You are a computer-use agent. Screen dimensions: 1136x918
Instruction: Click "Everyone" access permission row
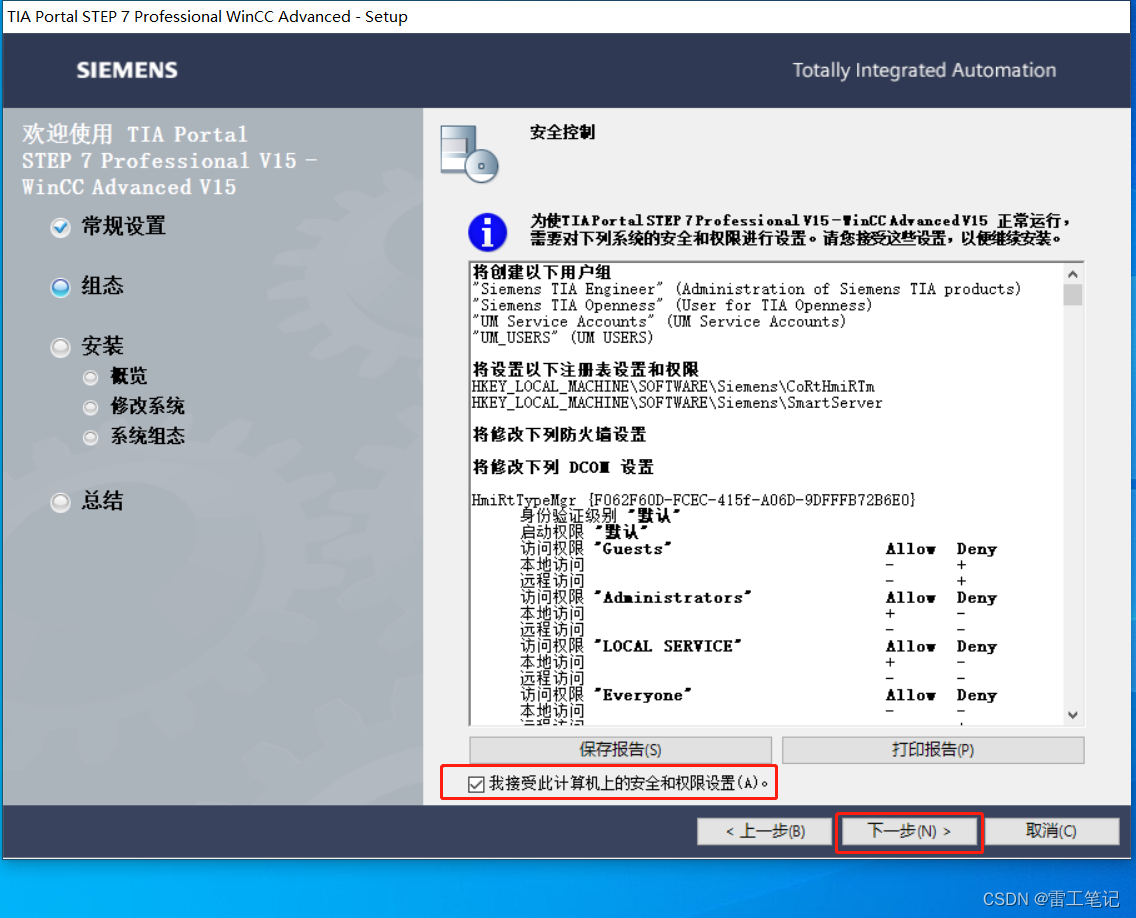coord(759,695)
